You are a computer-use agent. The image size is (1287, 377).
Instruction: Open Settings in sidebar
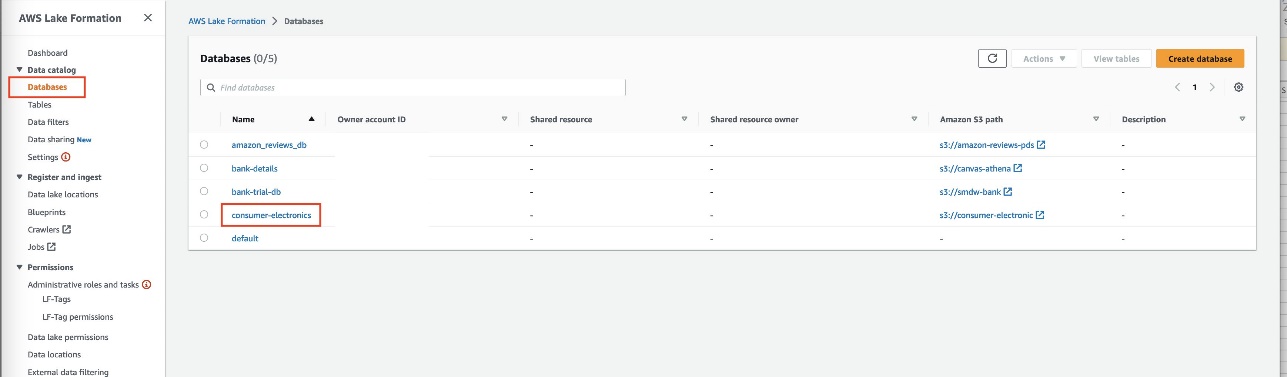(x=43, y=157)
